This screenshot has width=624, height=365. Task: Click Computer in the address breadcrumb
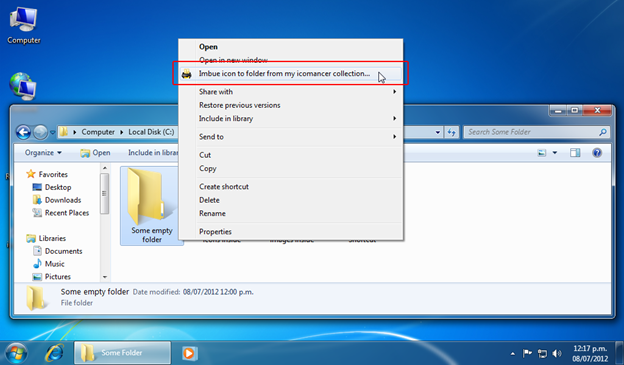[x=98, y=132]
